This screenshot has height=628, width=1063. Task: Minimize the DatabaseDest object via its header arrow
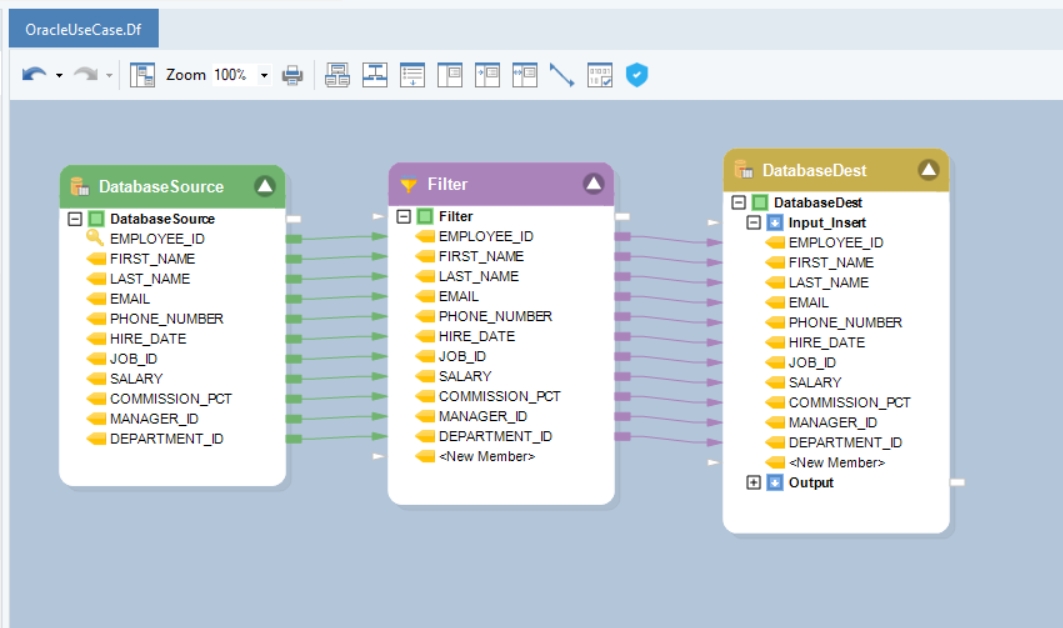tap(929, 170)
